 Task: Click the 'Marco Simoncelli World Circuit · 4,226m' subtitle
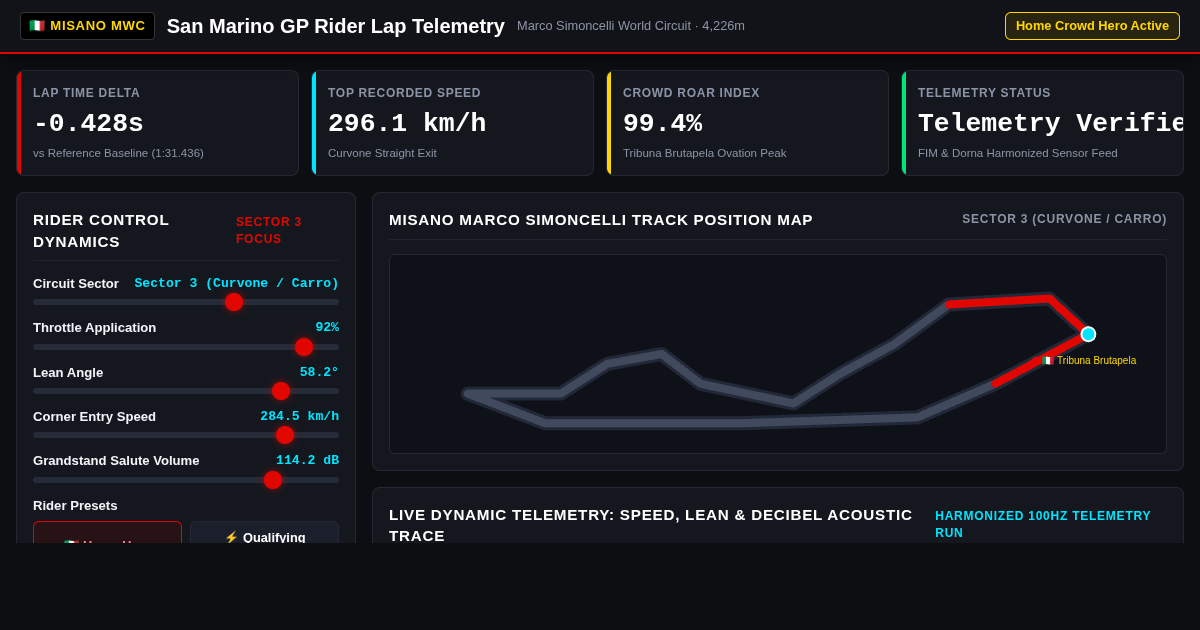point(631,26)
